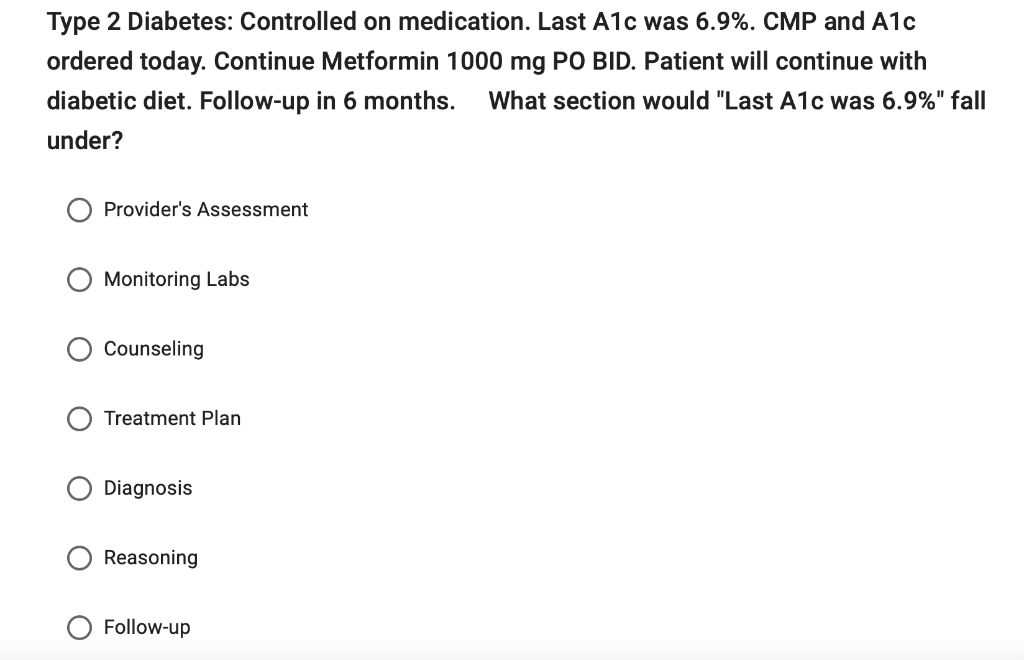Click the quoted "Last A1c was 6.9%" phrase
The width and height of the screenshot is (1024, 660).
tap(830, 101)
